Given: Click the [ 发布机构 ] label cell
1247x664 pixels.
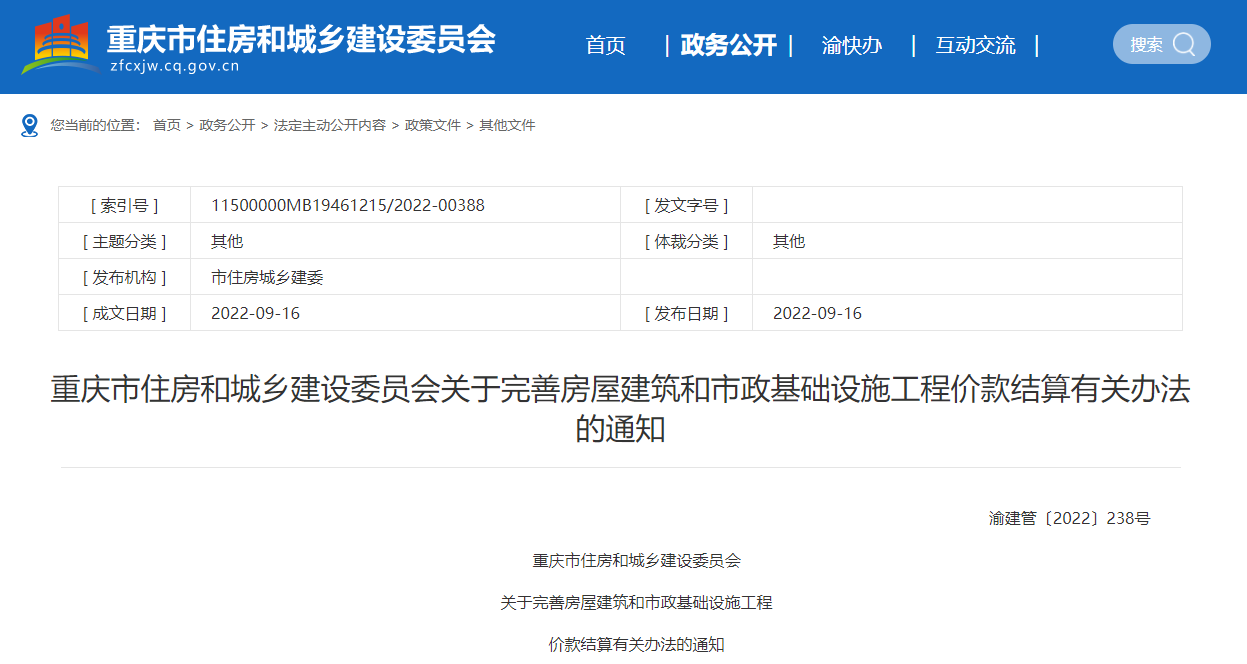Looking at the screenshot, I should click(x=125, y=277).
